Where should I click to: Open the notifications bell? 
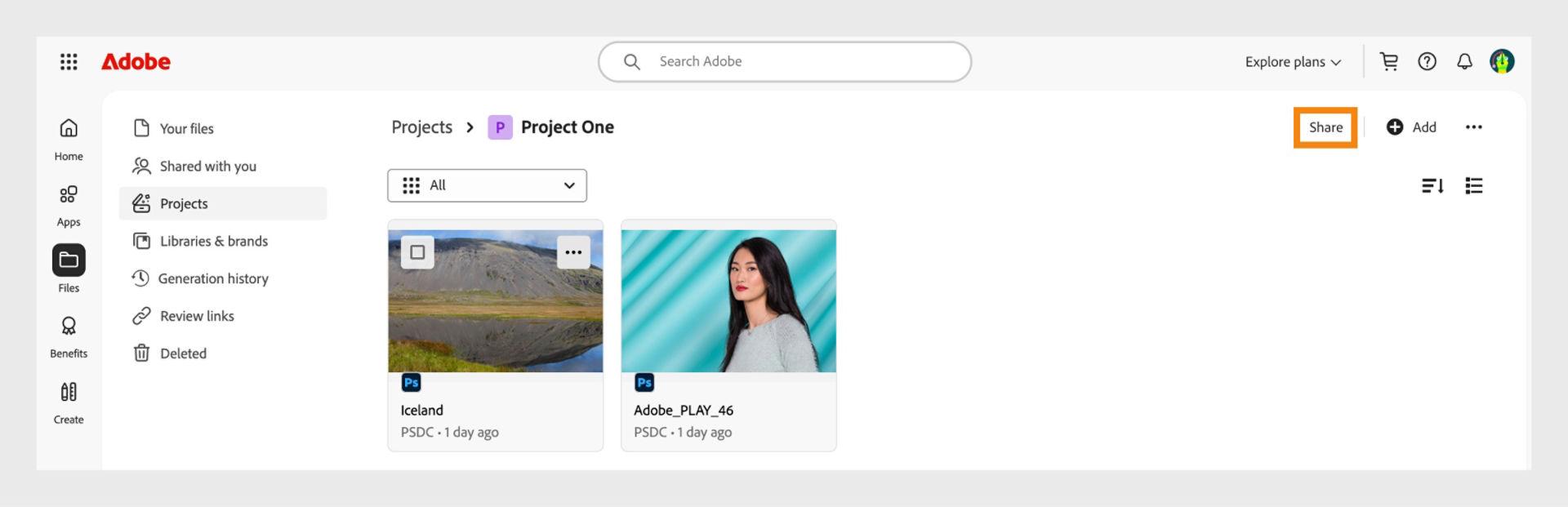click(1464, 61)
